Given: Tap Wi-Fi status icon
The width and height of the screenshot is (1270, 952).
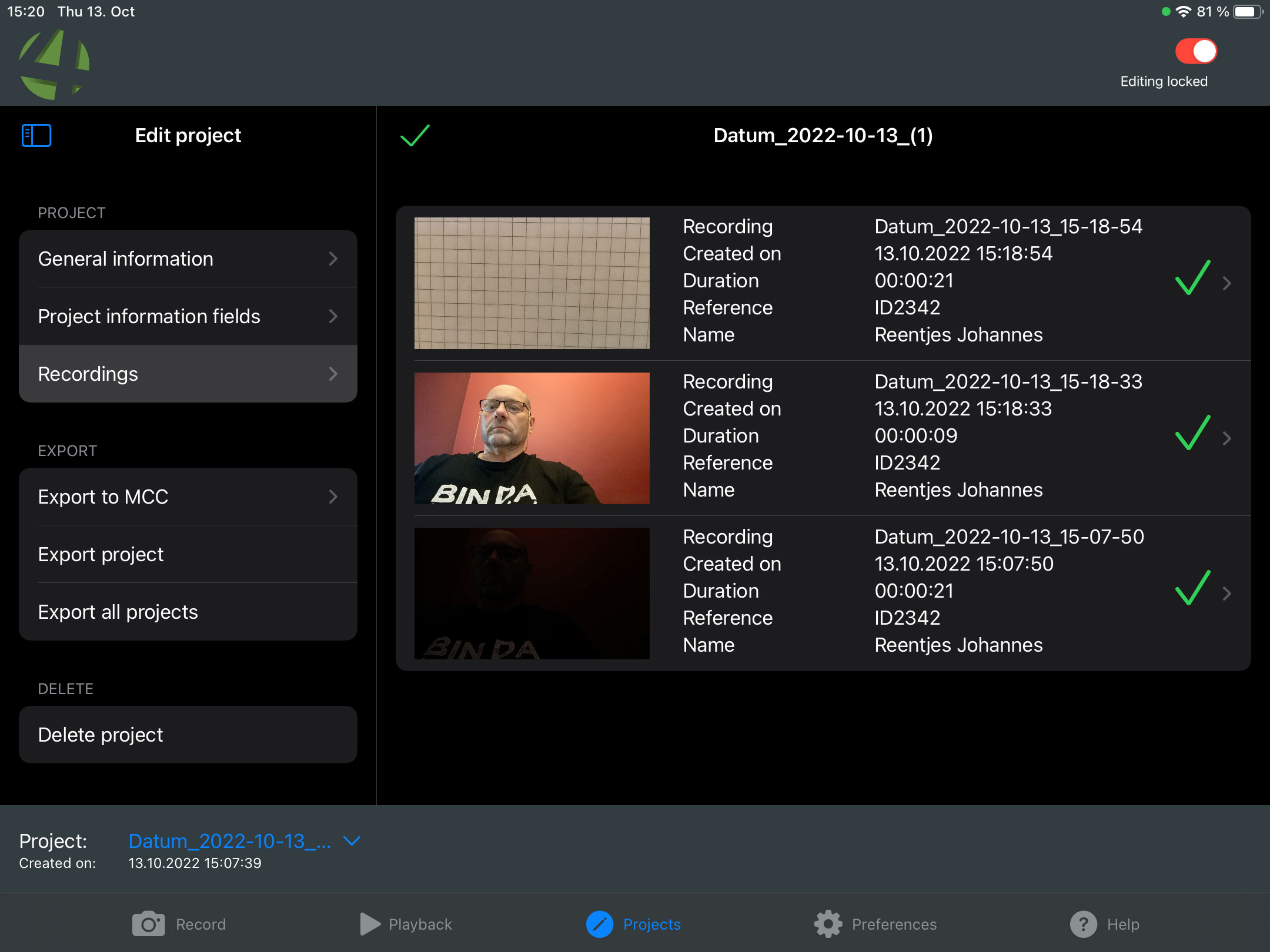Looking at the screenshot, I should (1183, 12).
